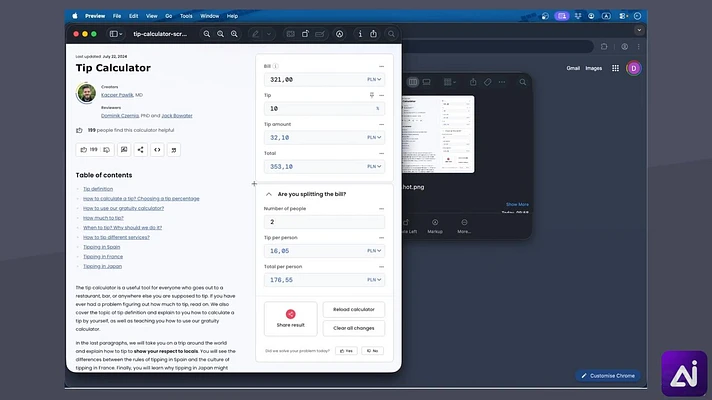Click the Share result button

[x=291, y=319]
